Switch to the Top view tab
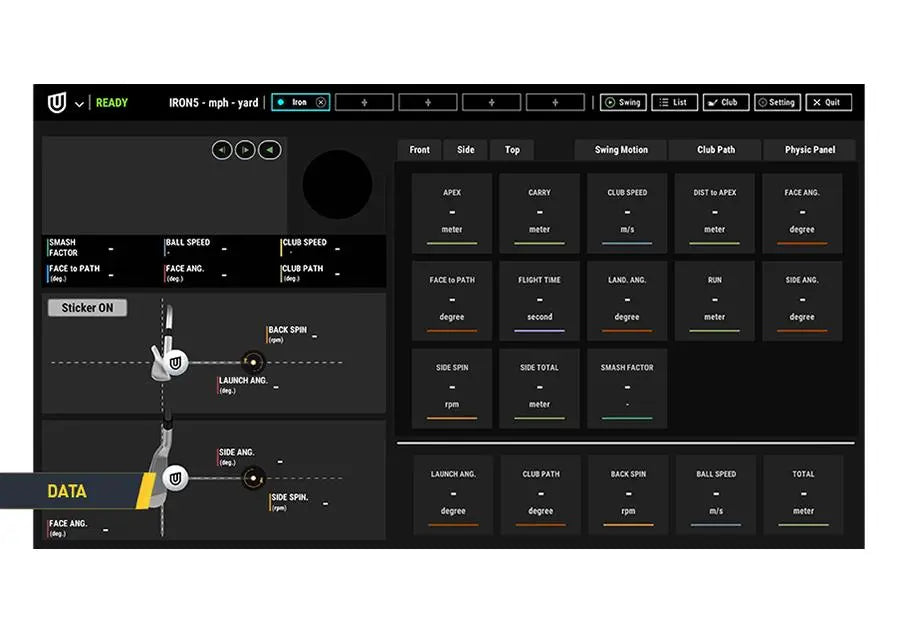This screenshot has height=630, width=900. coord(512,150)
